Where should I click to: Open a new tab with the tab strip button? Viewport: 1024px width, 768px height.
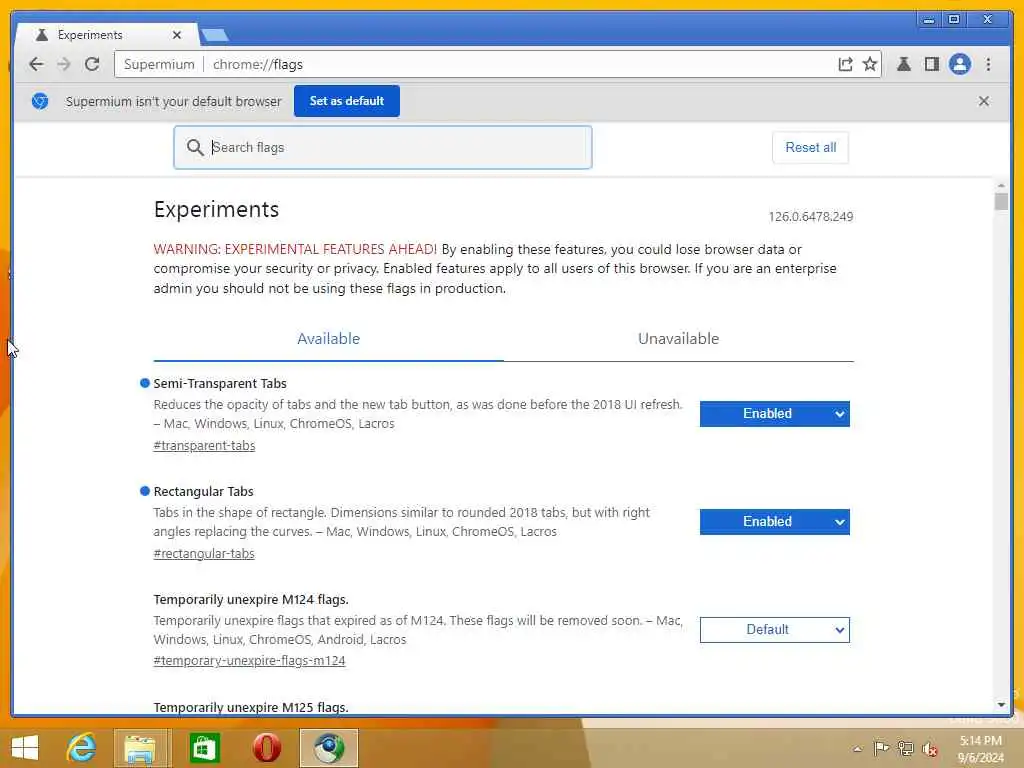pyautogui.click(x=214, y=35)
